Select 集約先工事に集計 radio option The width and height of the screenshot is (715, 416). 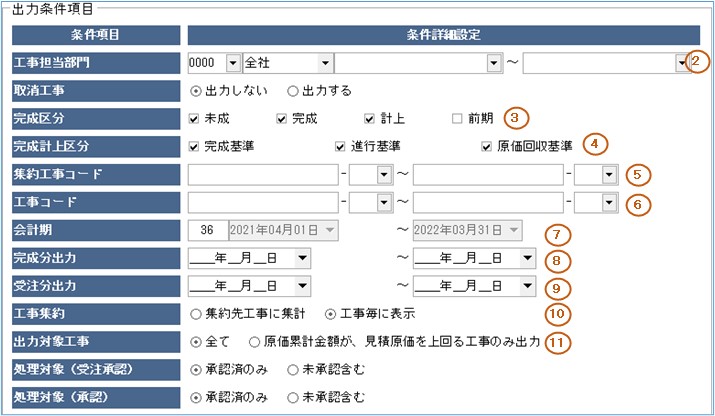tap(194, 313)
